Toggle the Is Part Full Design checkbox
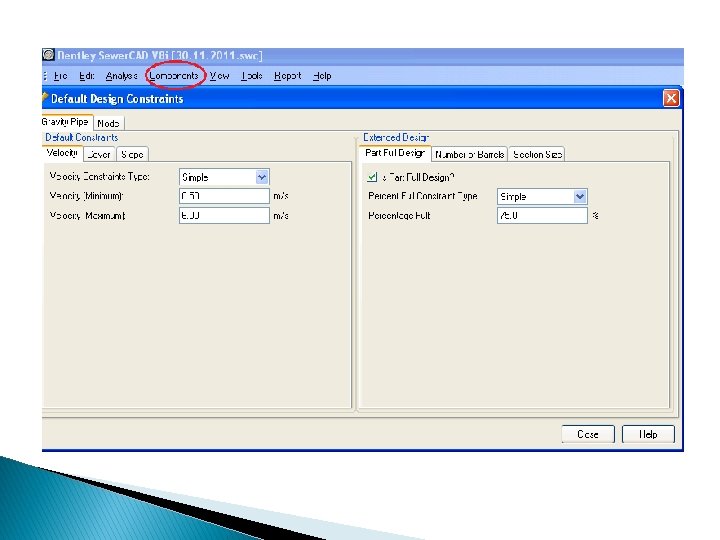Viewport: 720px width, 540px height. (x=372, y=177)
